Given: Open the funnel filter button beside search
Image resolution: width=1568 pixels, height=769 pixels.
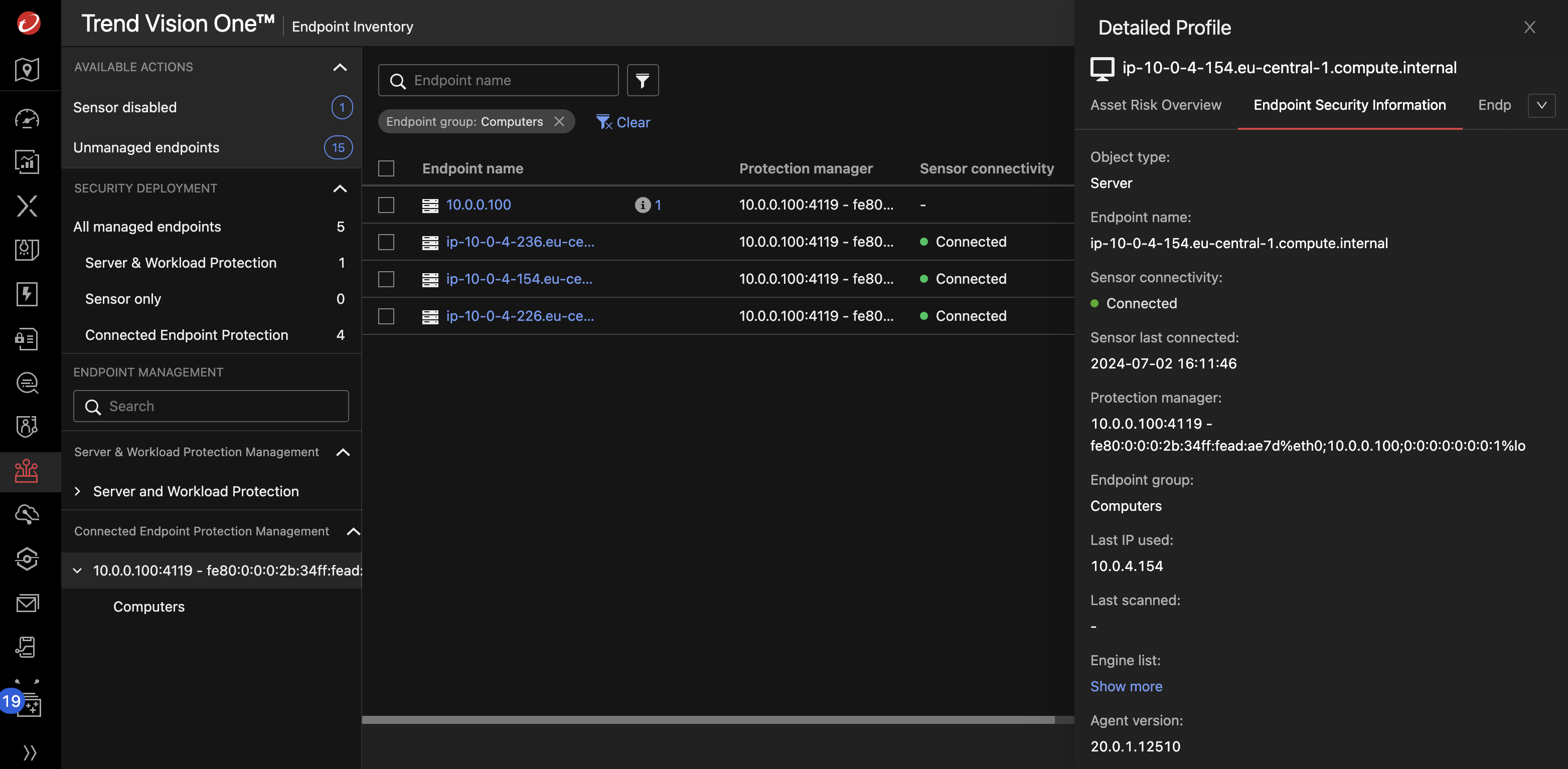Looking at the screenshot, I should click(x=642, y=80).
